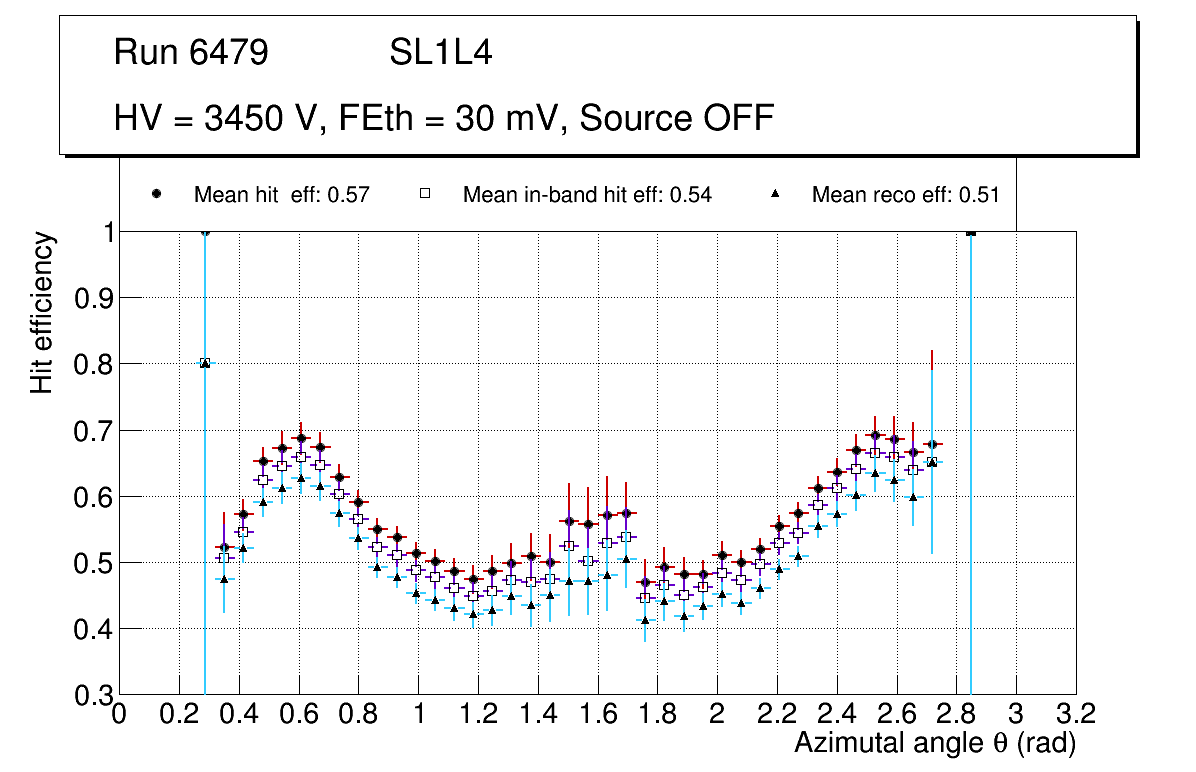
Task: Click the x-axis tick label '0'
Action: click(x=119, y=714)
